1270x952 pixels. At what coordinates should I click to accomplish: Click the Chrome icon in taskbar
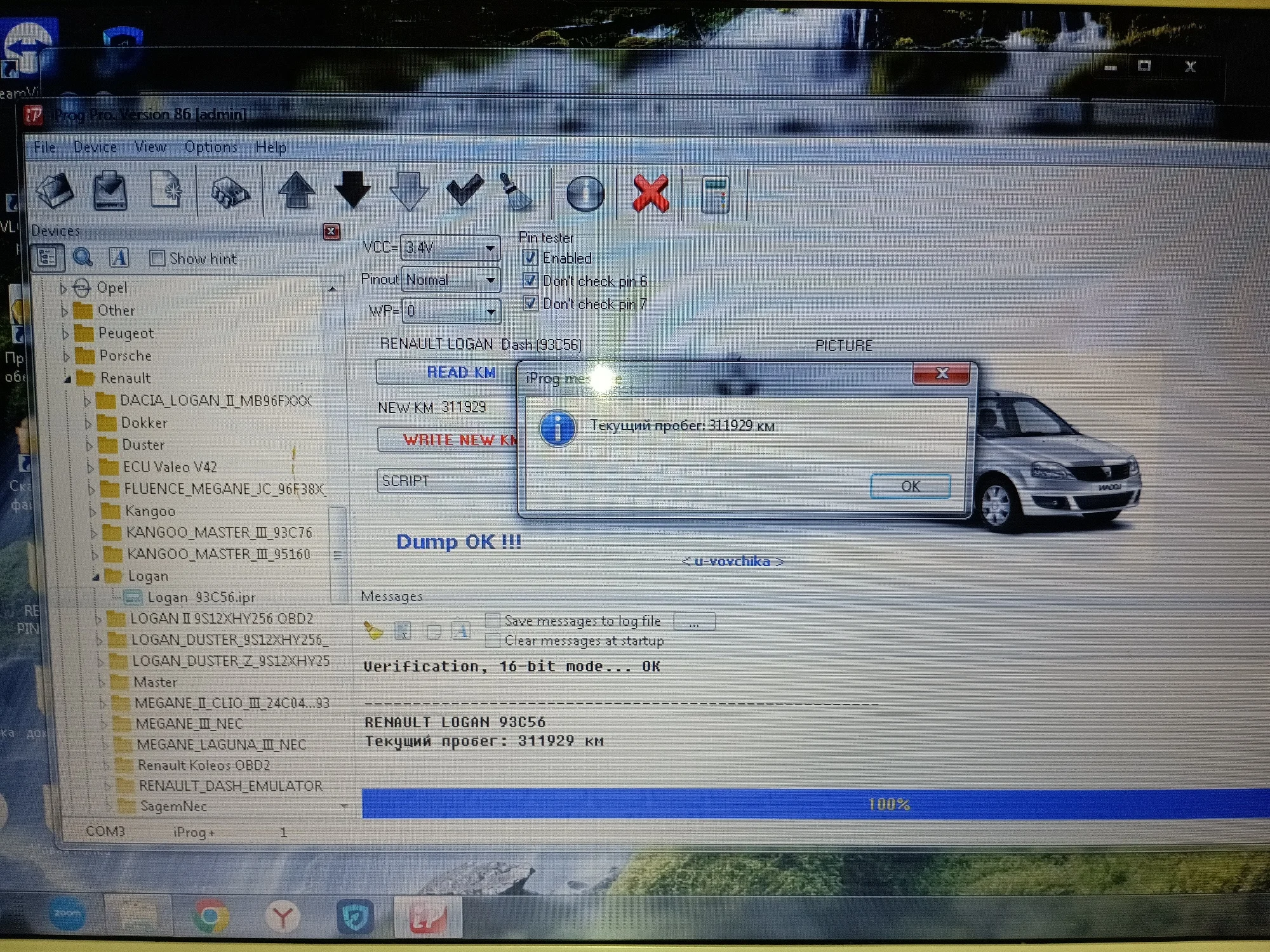(x=211, y=916)
